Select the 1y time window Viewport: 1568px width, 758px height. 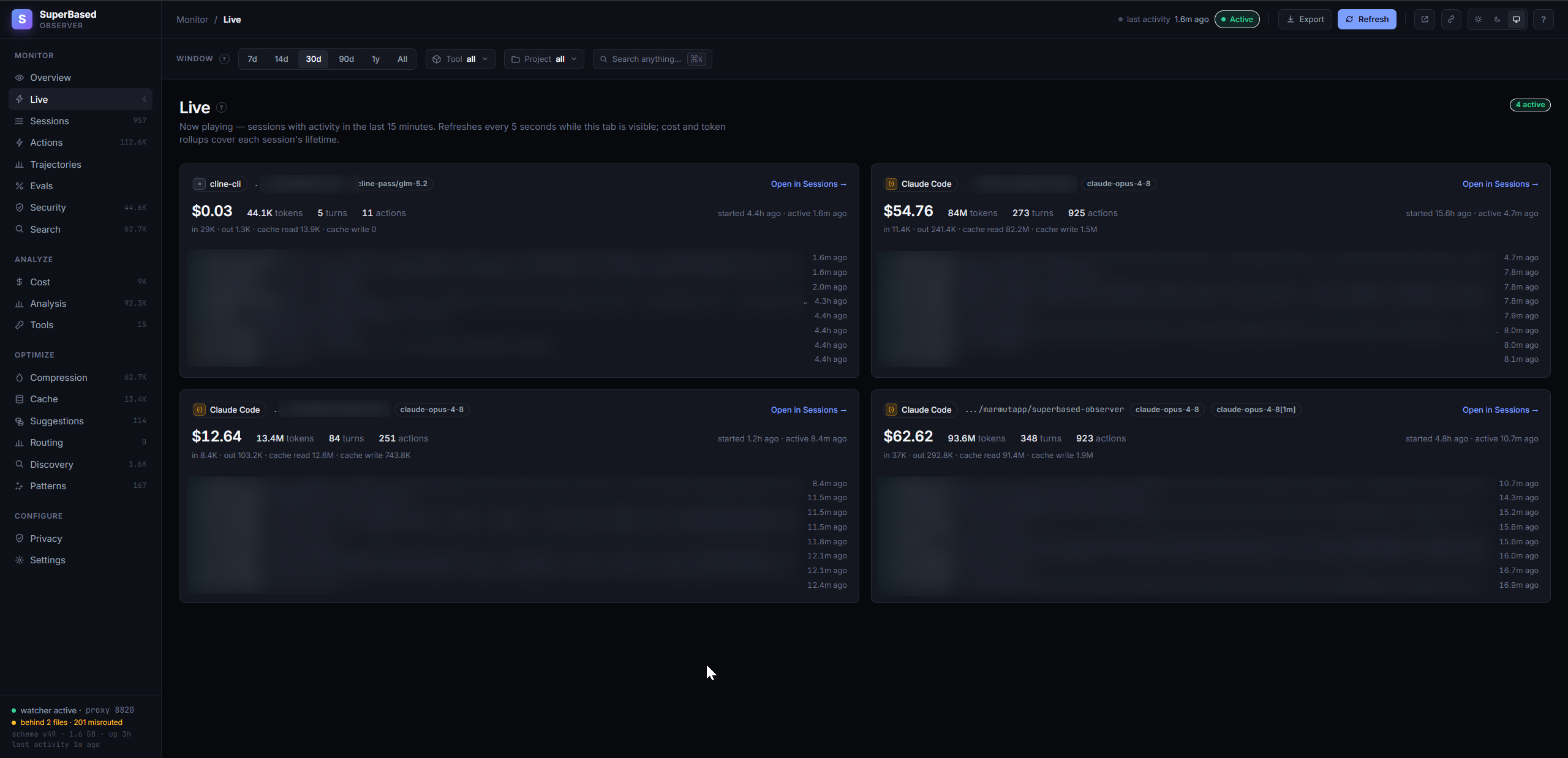pyautogui.click(x=376, y=59)
